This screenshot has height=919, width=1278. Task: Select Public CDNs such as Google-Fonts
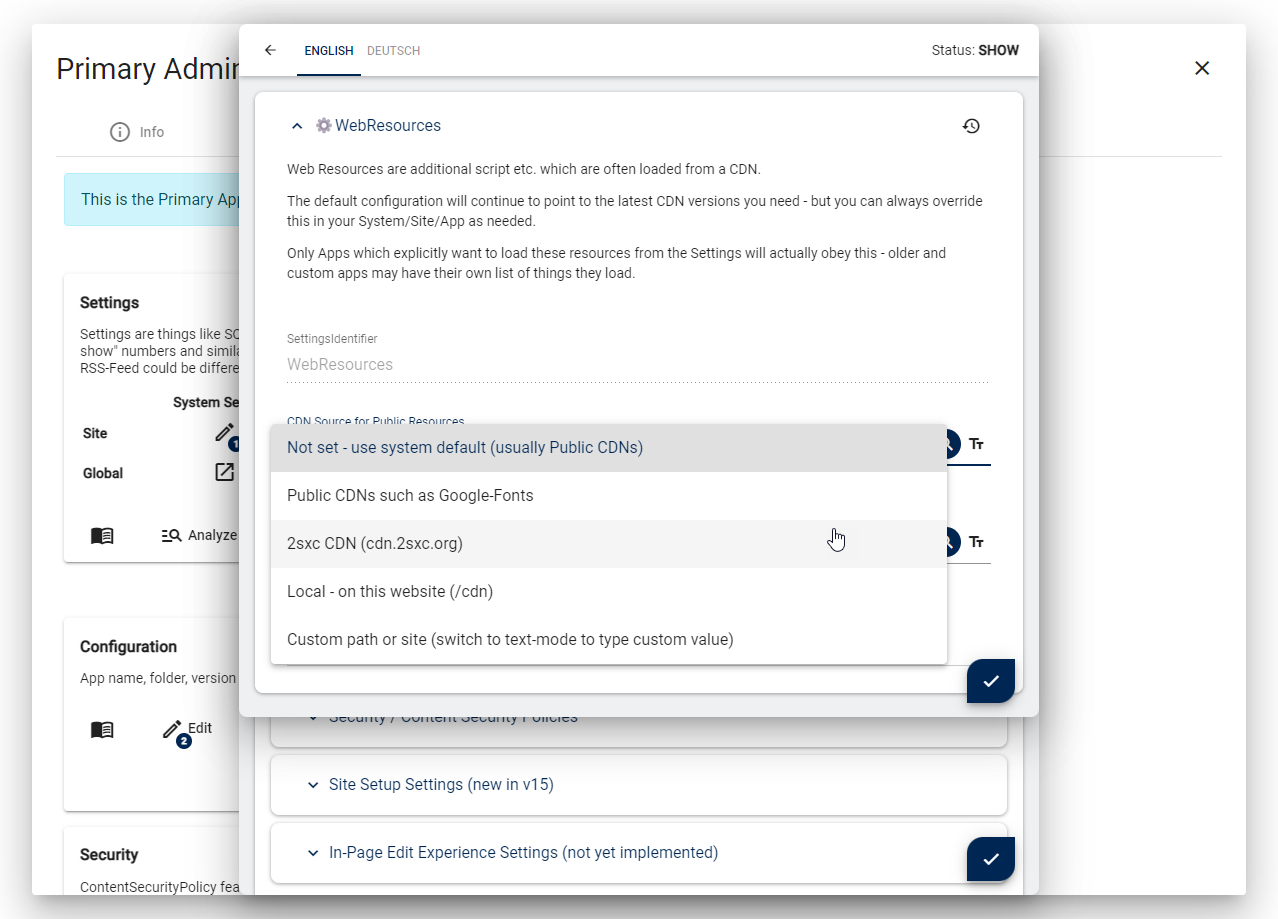410,496
